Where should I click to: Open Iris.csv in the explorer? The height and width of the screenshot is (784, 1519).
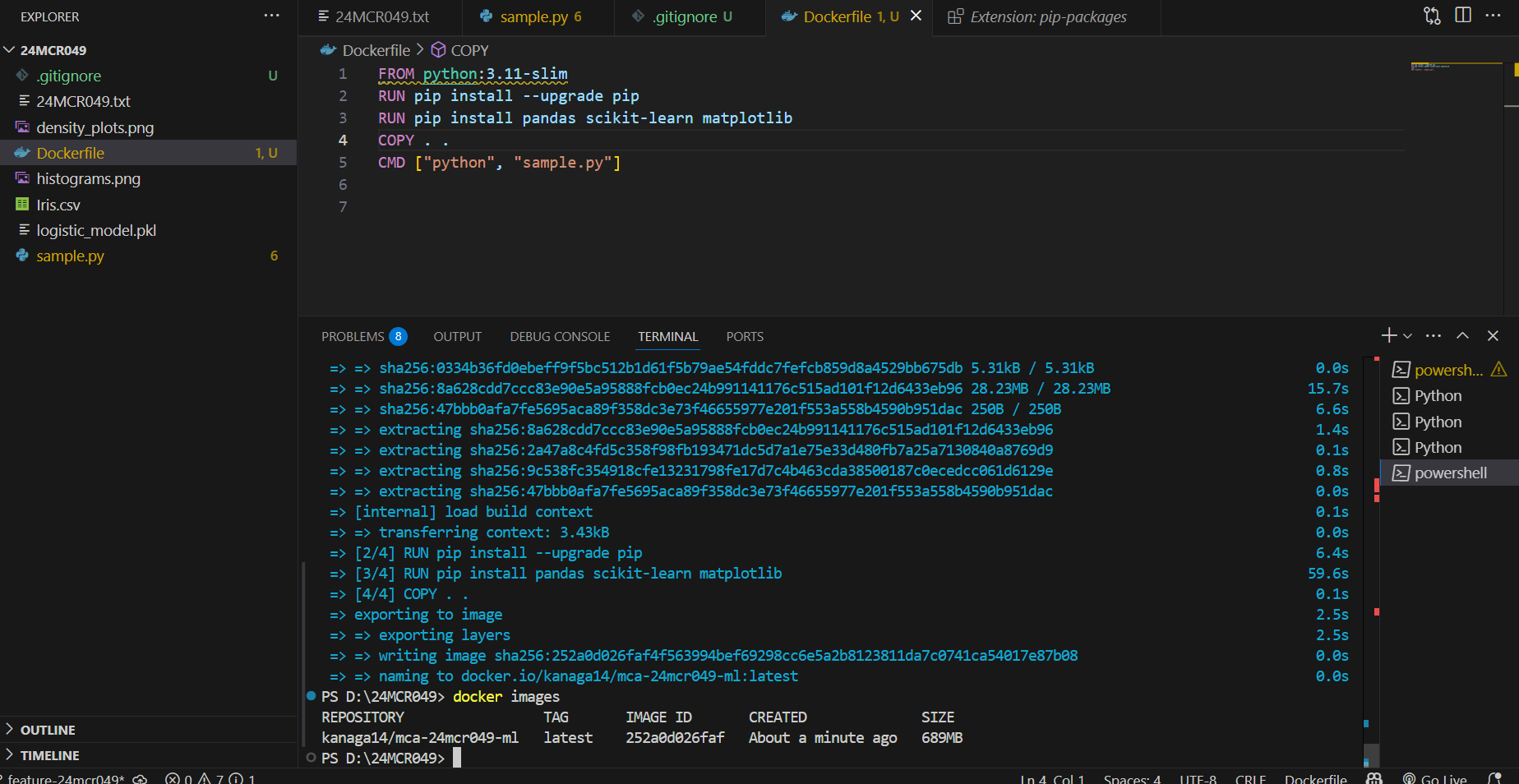click(148, 205)
